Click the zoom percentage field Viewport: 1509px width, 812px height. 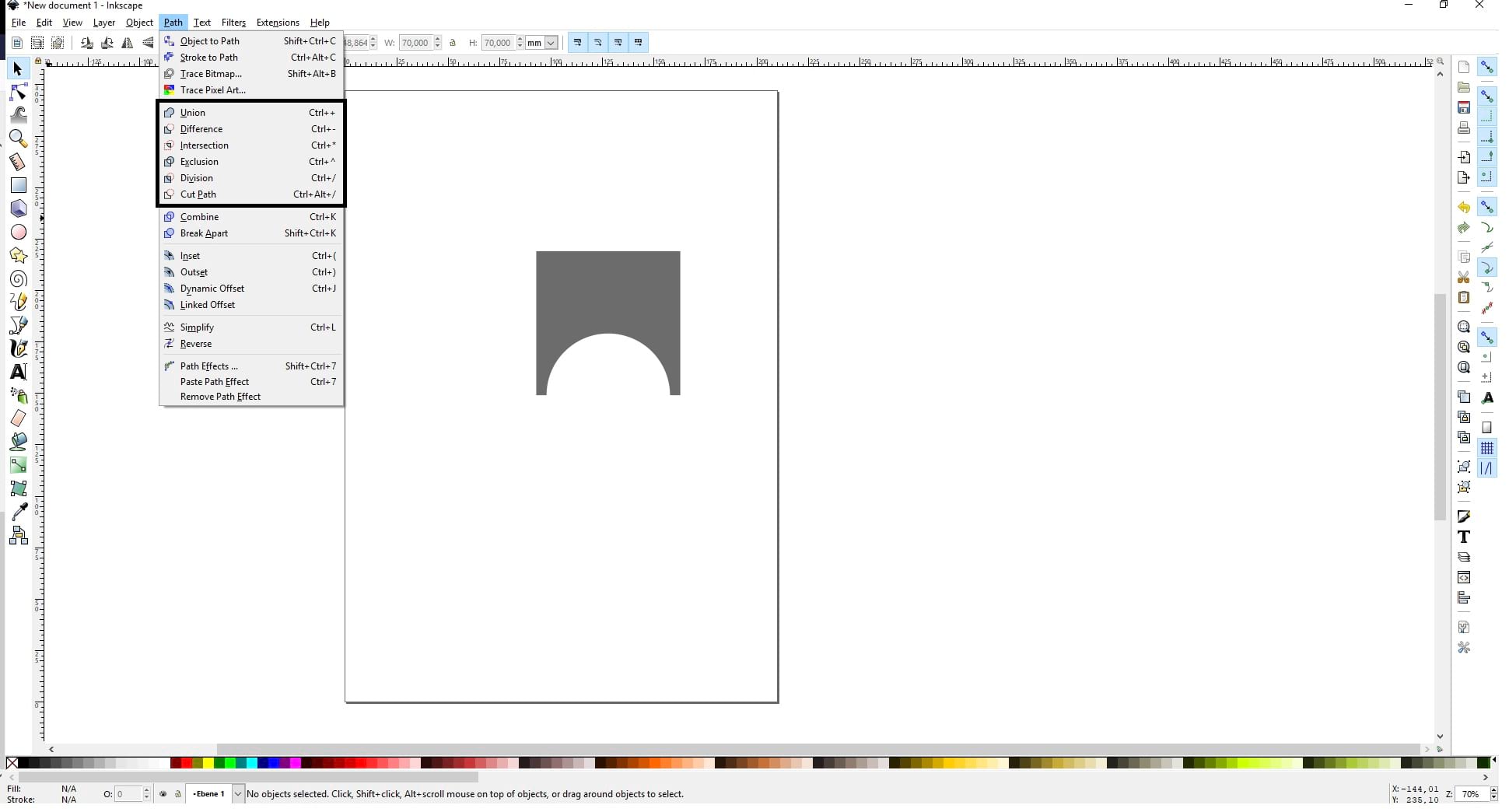[1472, 794]
